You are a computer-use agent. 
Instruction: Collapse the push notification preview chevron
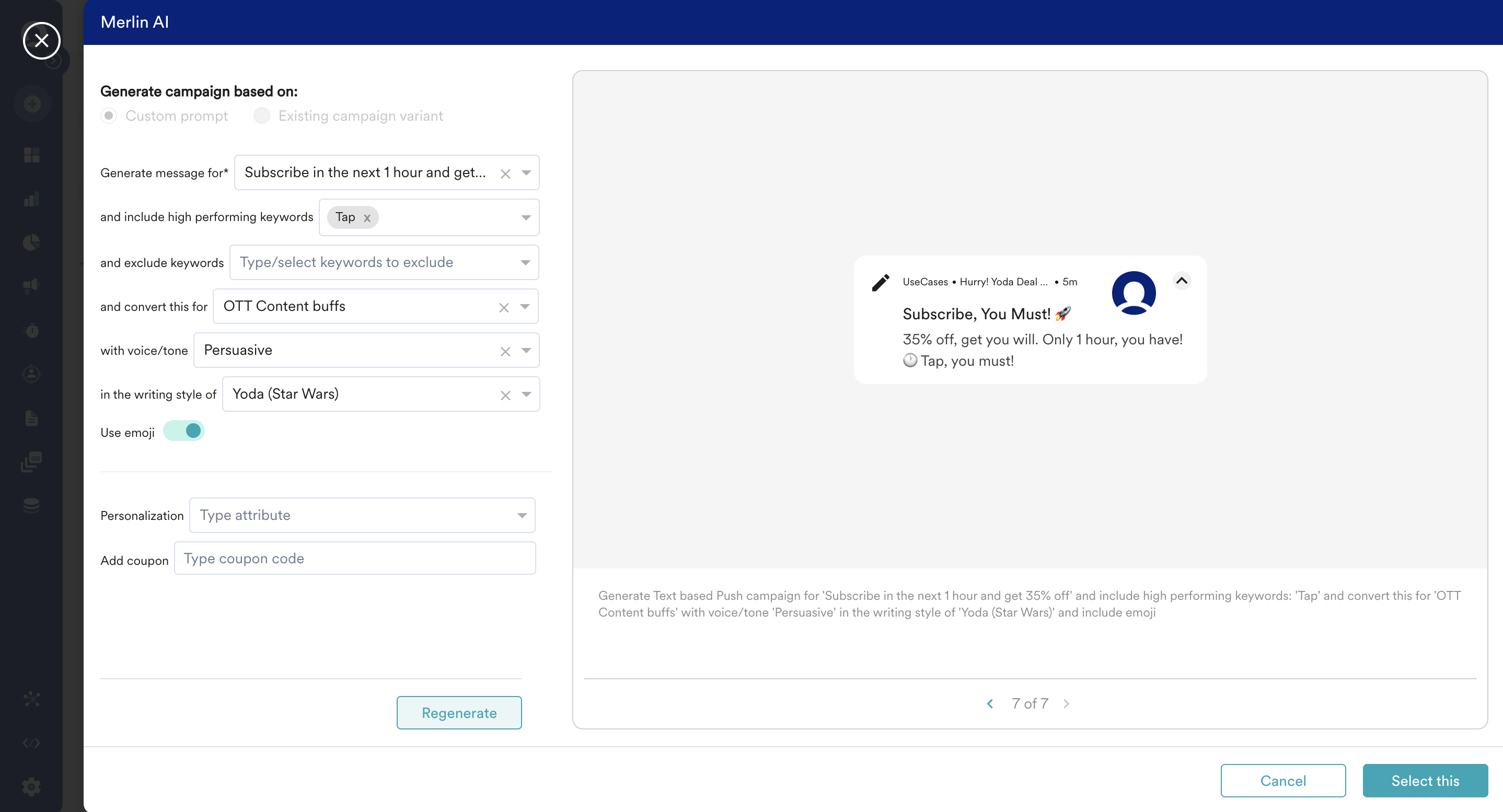(1182, 281)
